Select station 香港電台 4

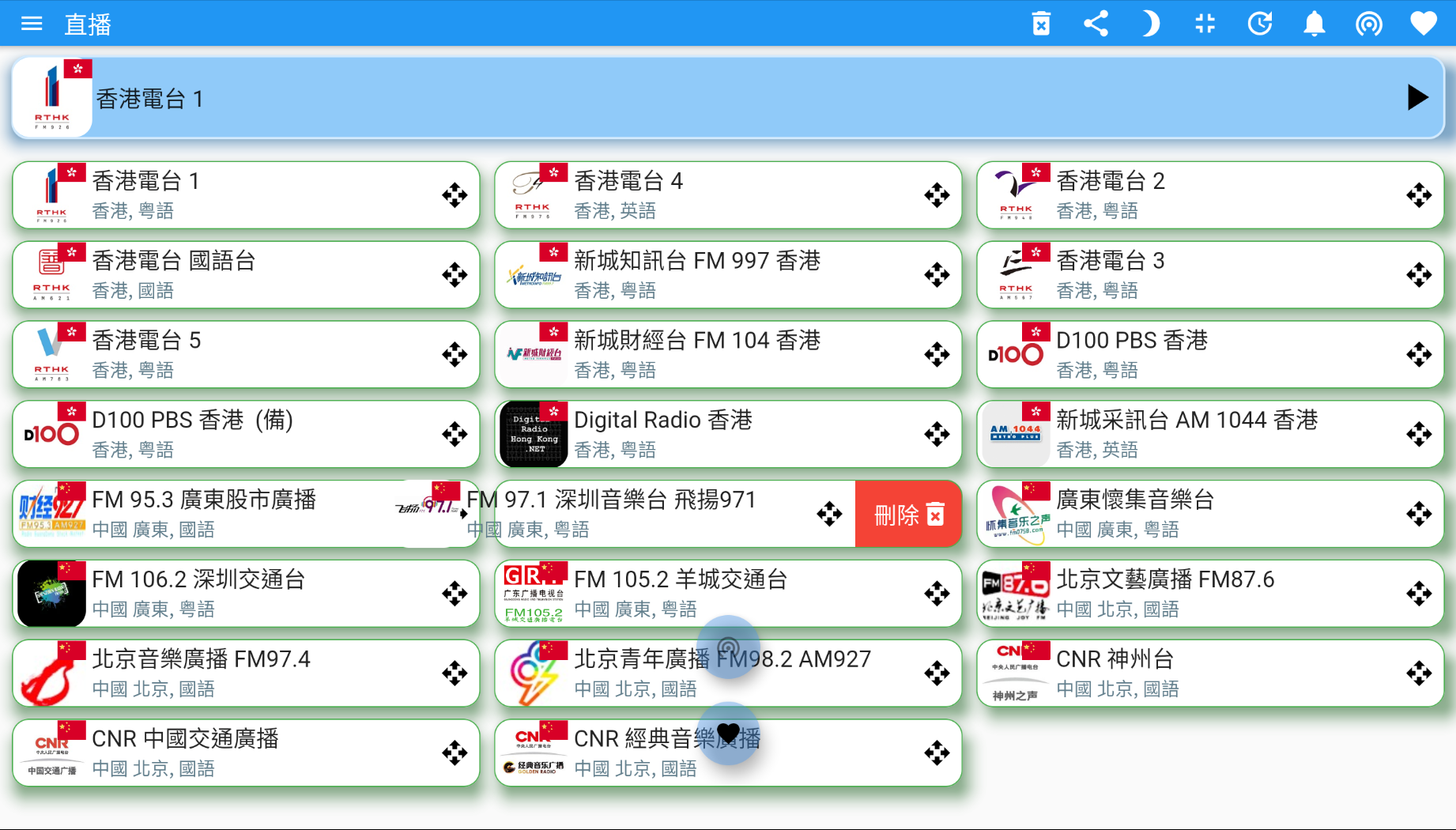point(728,195)
